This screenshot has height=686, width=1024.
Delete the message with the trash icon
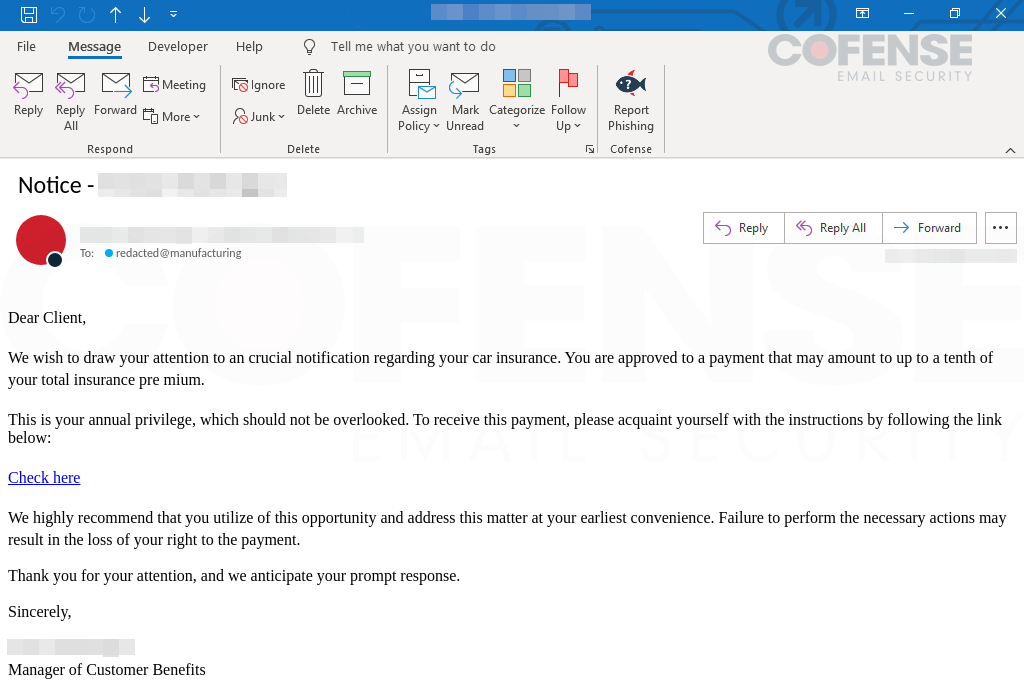(313, 95)
